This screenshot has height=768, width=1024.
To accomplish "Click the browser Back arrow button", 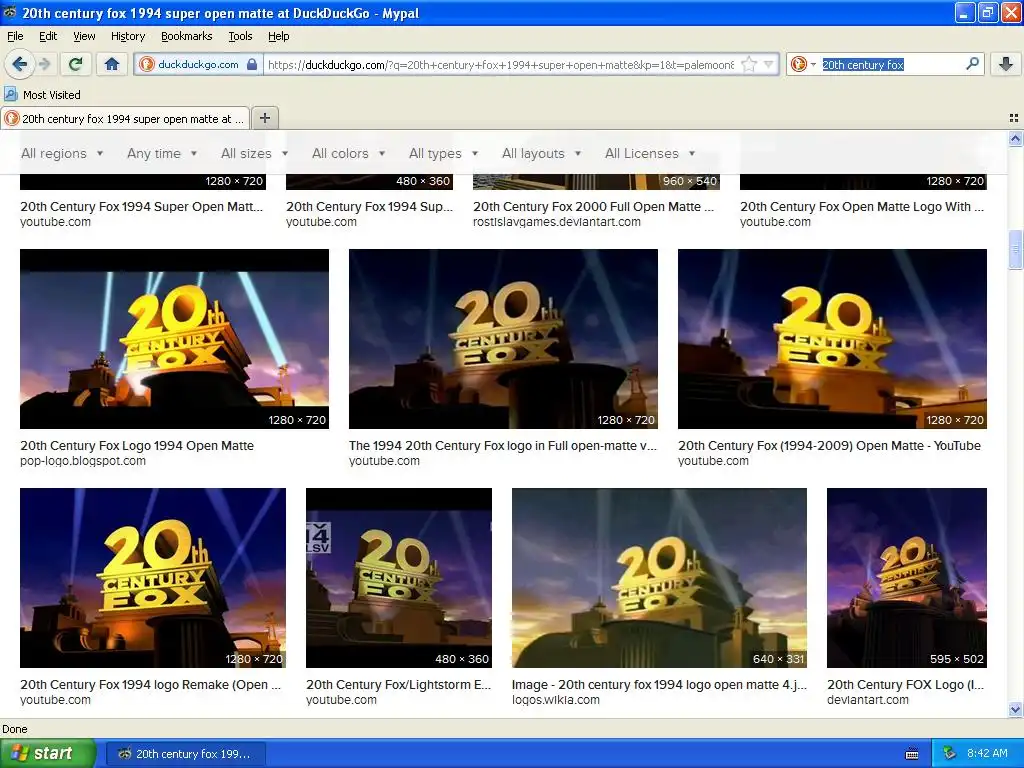I will (x=19, y=64).
